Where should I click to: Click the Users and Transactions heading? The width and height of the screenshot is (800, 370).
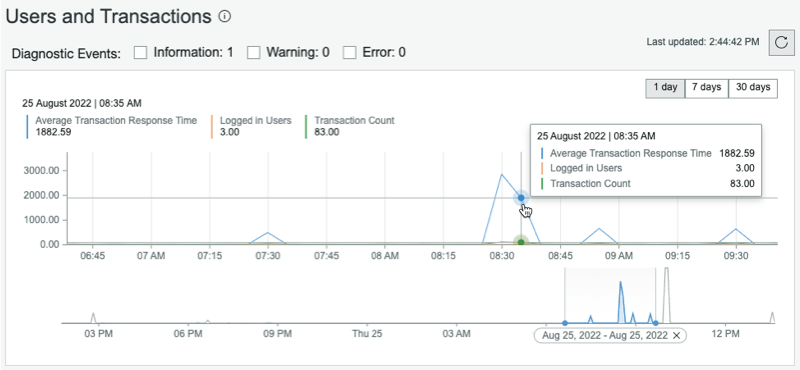coord(108,17)
